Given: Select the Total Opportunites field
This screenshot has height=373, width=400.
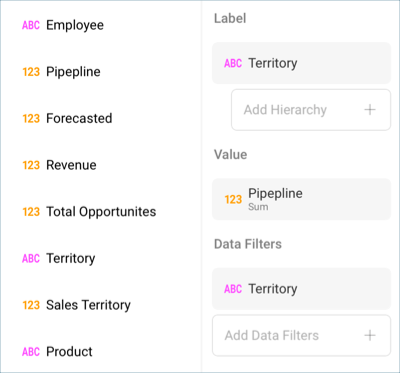Looking at the screenshot, I should pos(101,212).
